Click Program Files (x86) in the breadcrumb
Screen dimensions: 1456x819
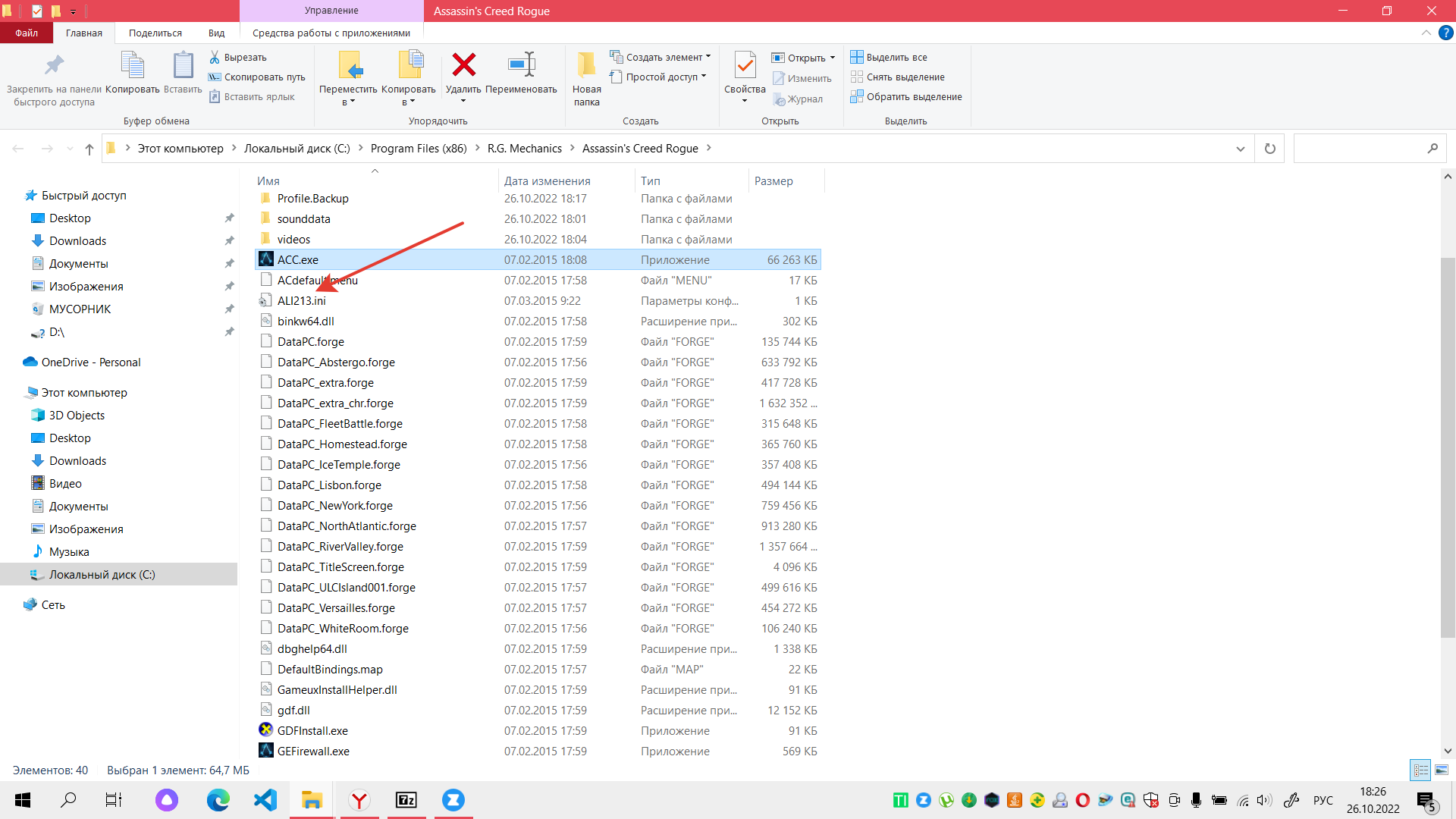tap(418, 149)
